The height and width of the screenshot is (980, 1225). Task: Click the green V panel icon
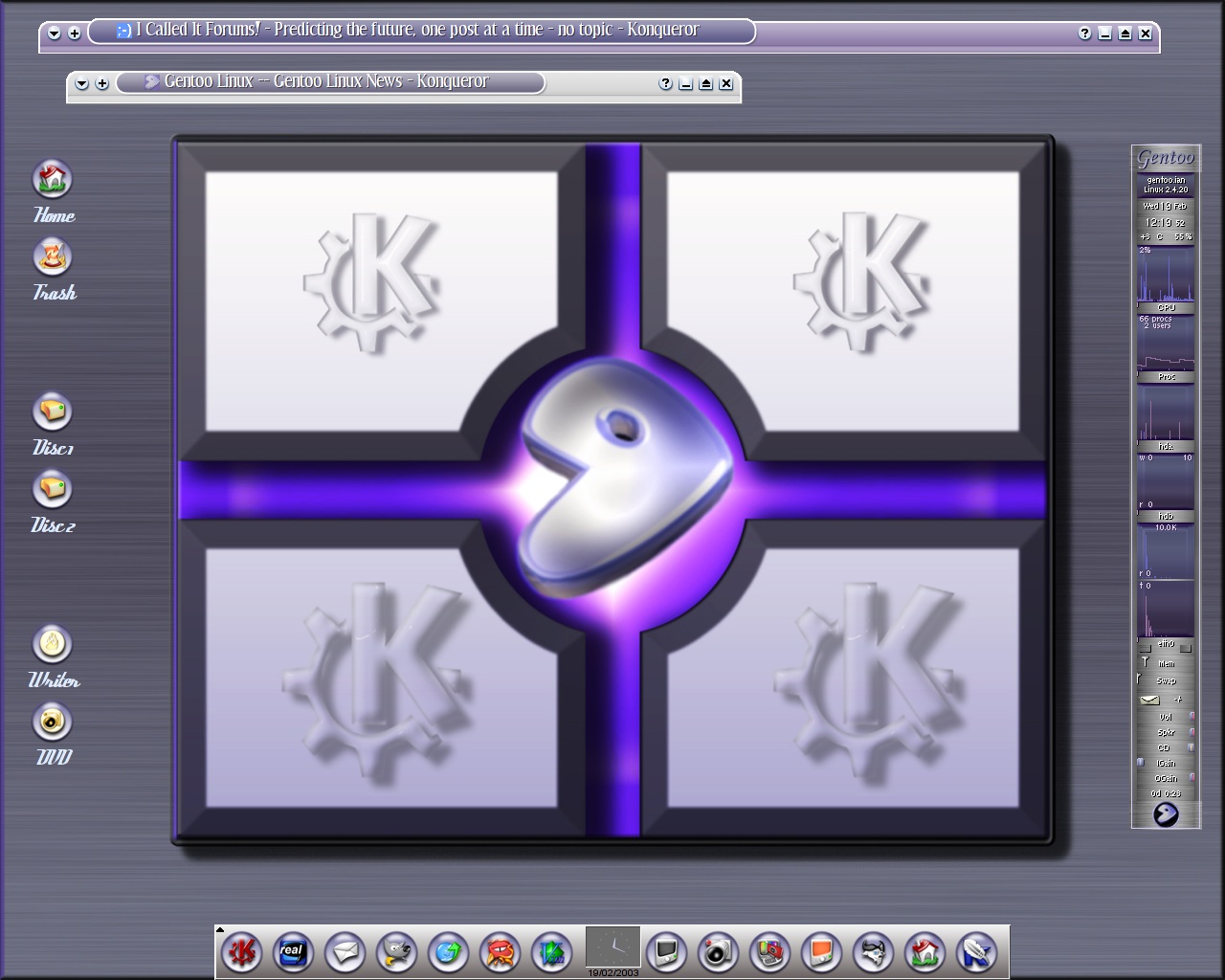[x=551, y=952]
